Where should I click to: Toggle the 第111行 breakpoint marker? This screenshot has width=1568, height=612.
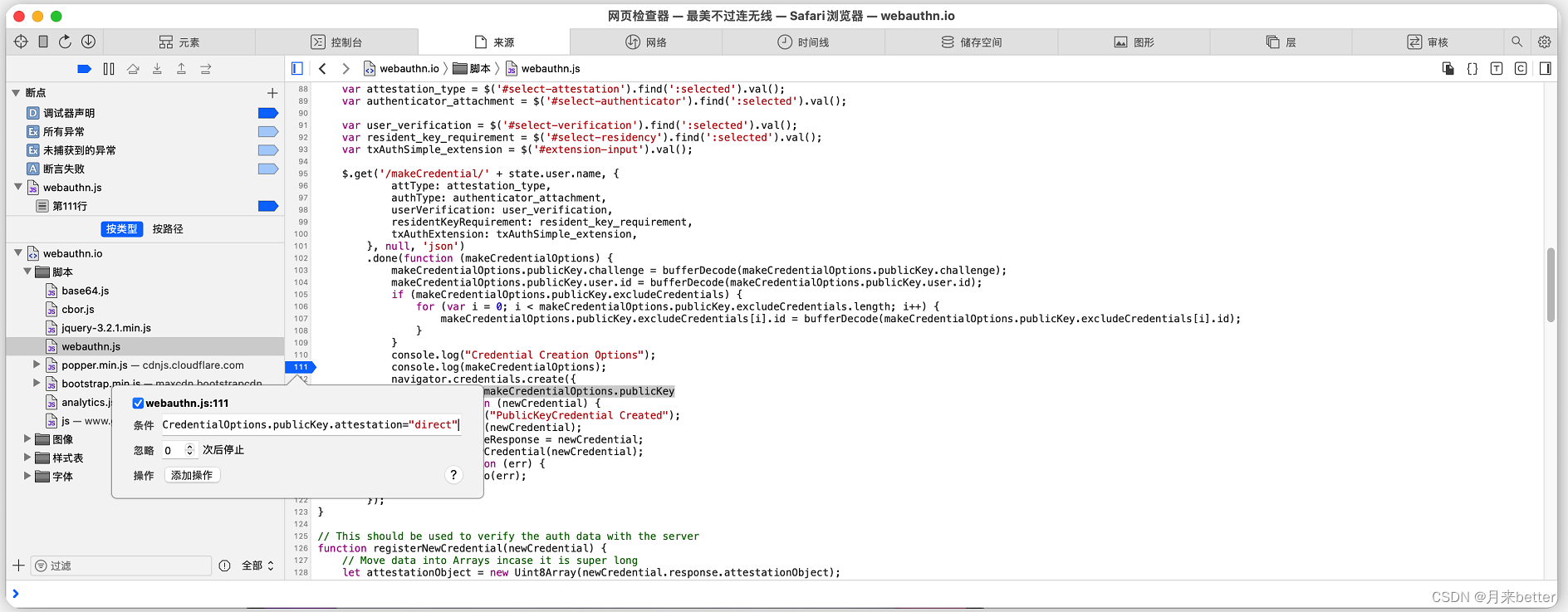click(x=268, y=206)
